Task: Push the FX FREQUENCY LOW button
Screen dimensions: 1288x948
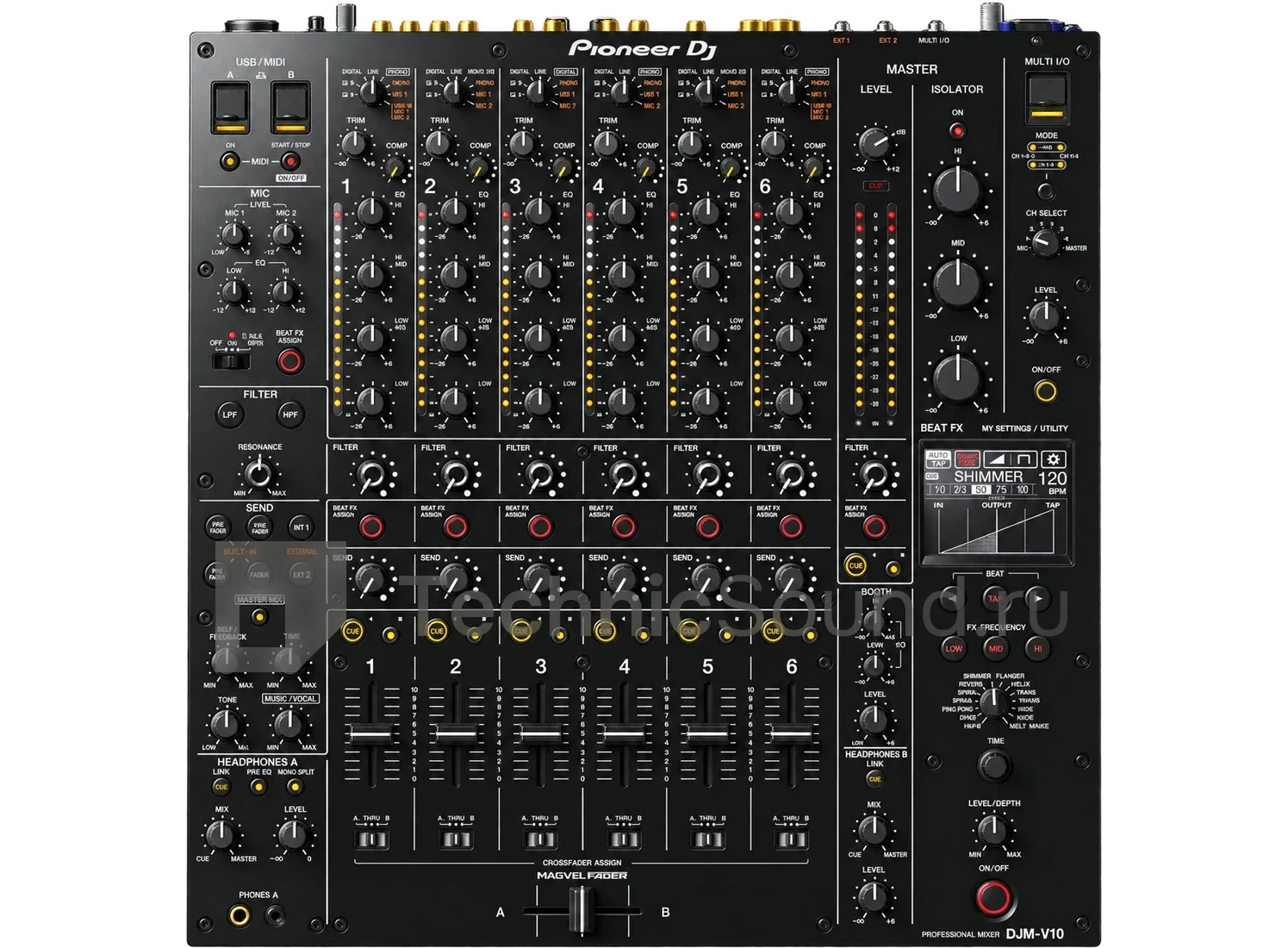Action: click(954, 648)
